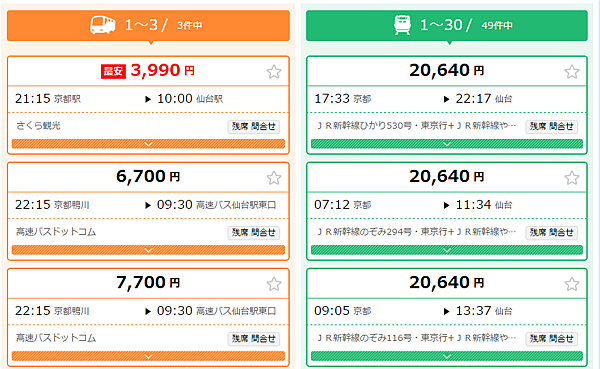Click the 6,700 円 price
The height and width of the screenshot is (369, 600).
pos(148,176)
